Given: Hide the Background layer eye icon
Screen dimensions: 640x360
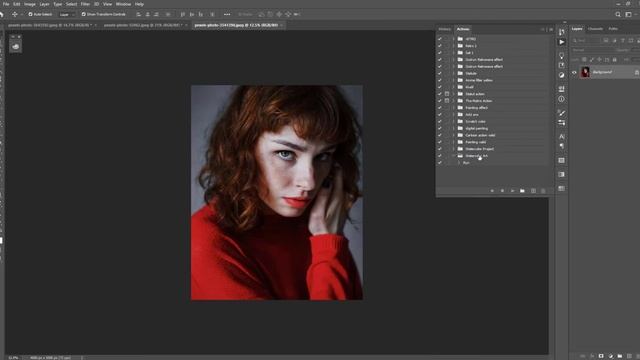Looking at the screenshot, I should click(x=574, y=73).
